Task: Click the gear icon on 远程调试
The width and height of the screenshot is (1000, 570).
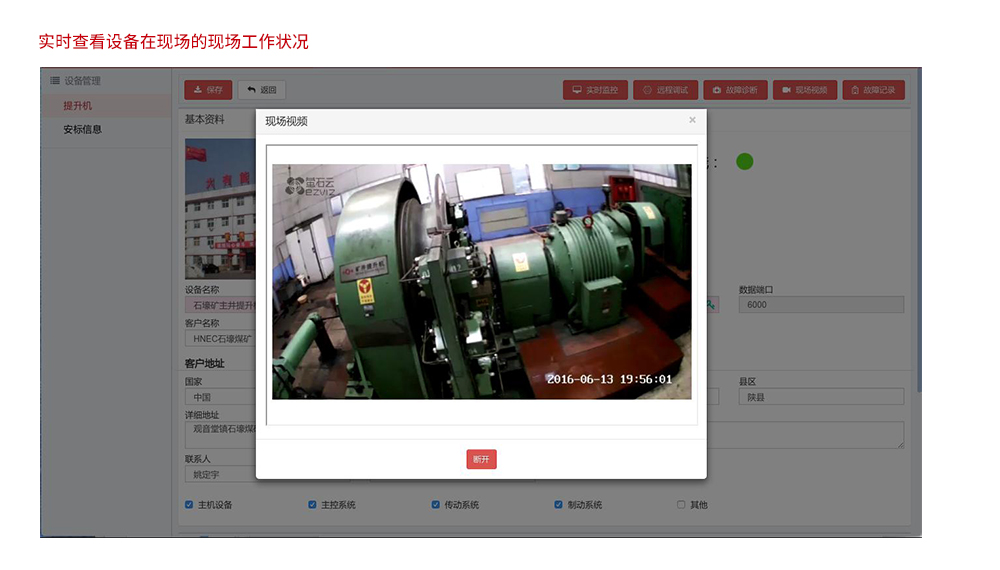Action: pos(647,90)
